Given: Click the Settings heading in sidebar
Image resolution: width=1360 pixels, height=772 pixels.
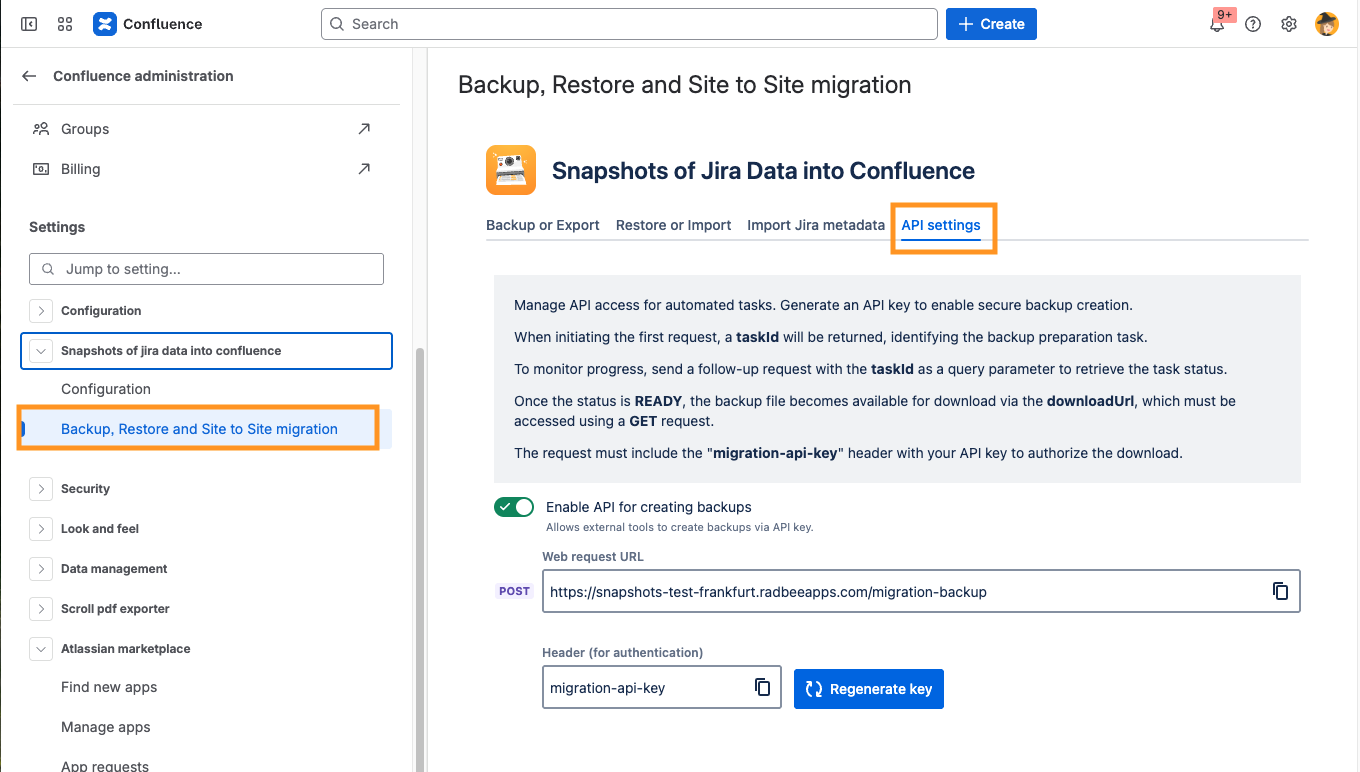Looking at the screenshot, I should (57, 227).
